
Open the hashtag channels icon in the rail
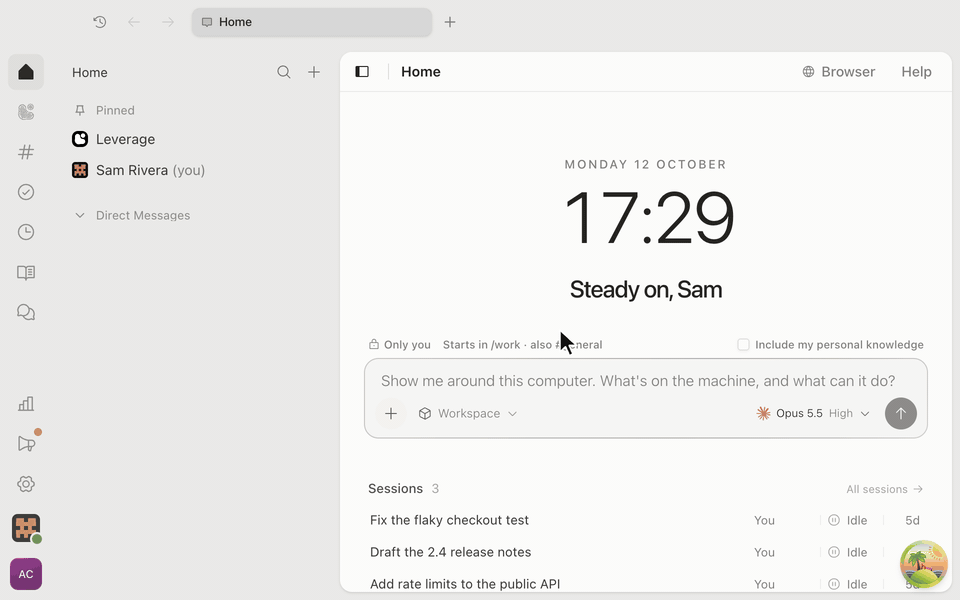[26, 152]
